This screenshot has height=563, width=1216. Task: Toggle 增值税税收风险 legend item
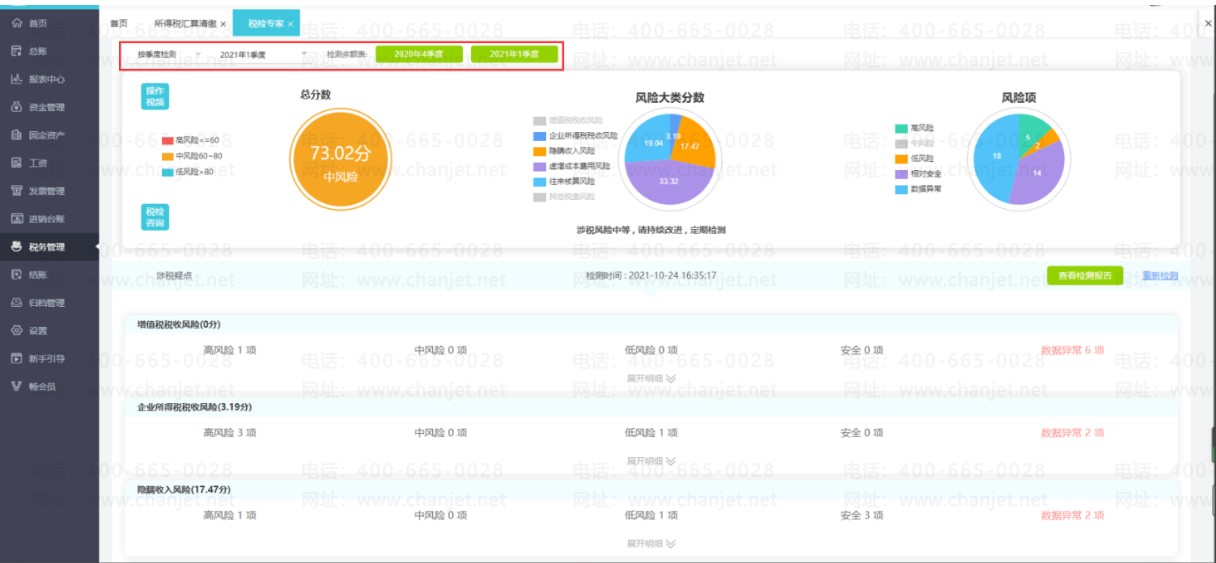coord(577,120)
